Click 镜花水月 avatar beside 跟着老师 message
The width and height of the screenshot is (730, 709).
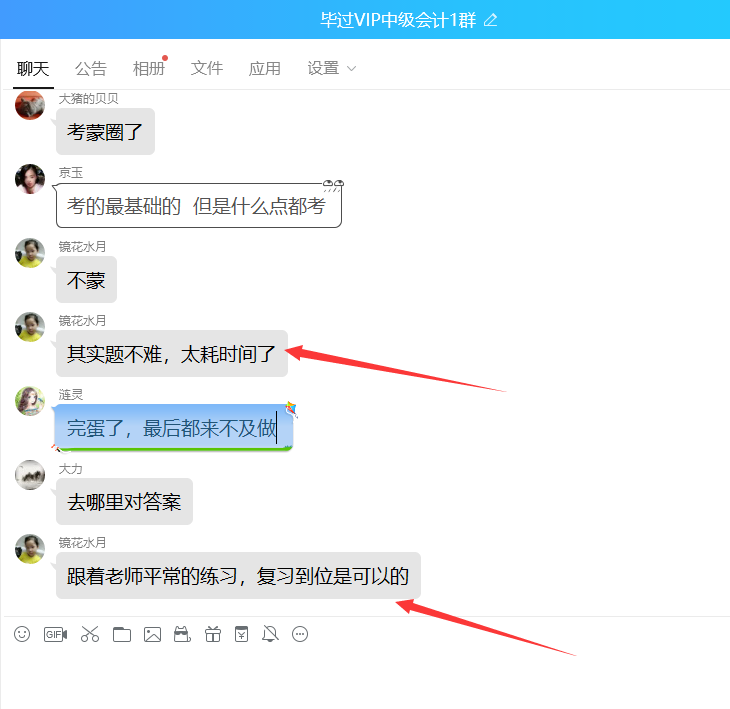30,549
